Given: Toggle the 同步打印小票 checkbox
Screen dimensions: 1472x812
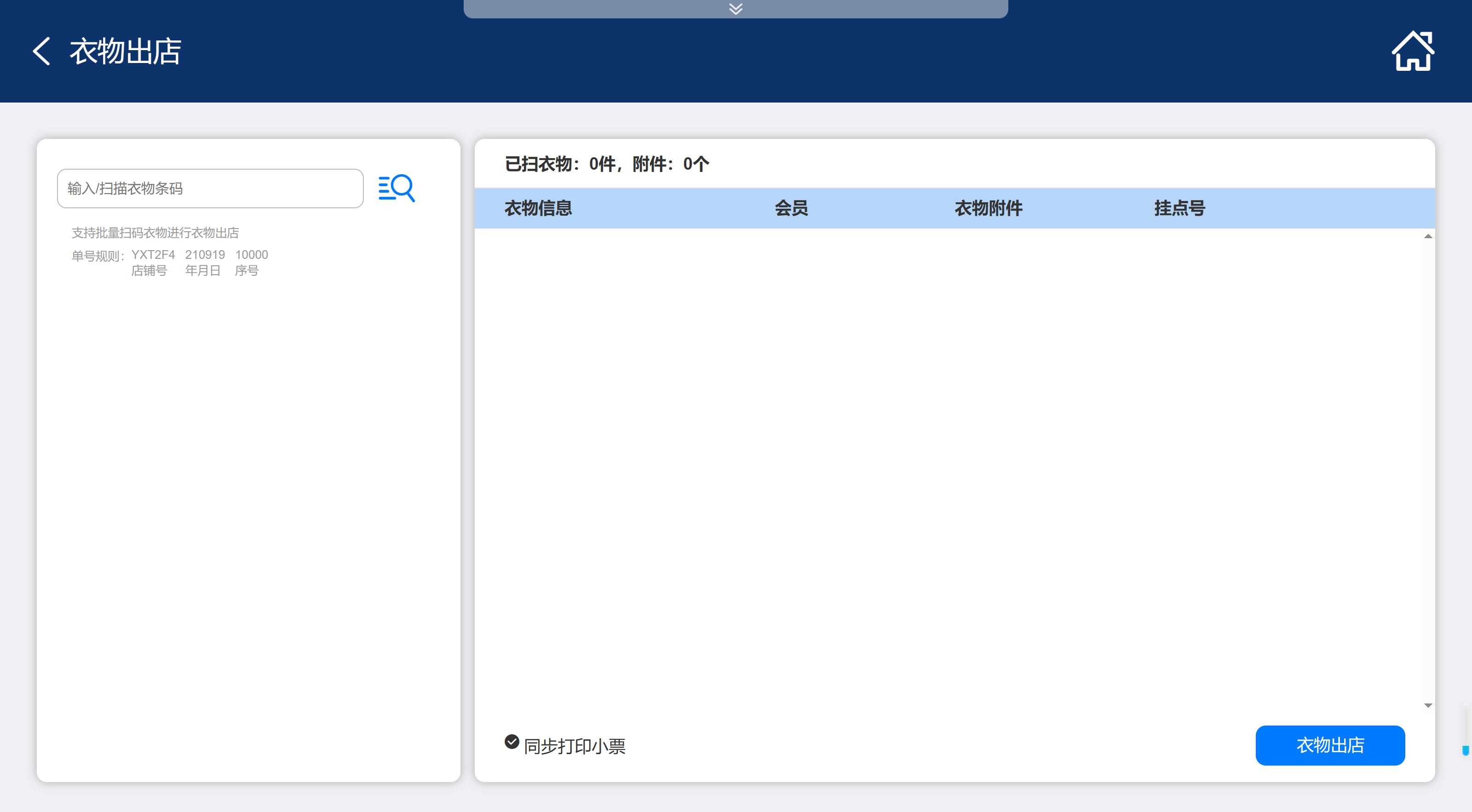Looking at the screenshot, I should coord(512,742).
